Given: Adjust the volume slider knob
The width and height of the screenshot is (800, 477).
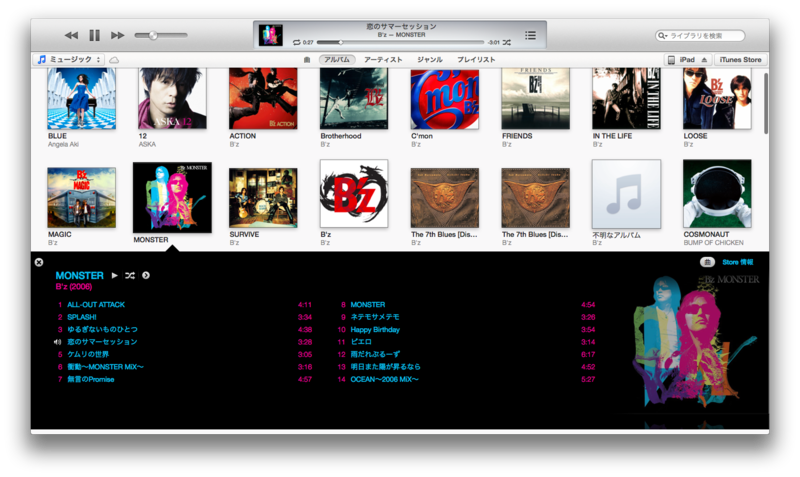Looking at the screenshot, I should coord(153,35).
